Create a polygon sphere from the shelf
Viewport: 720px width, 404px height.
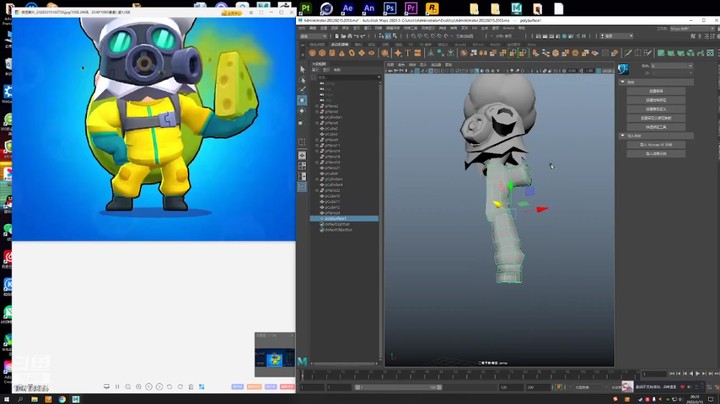click(312, 53)
